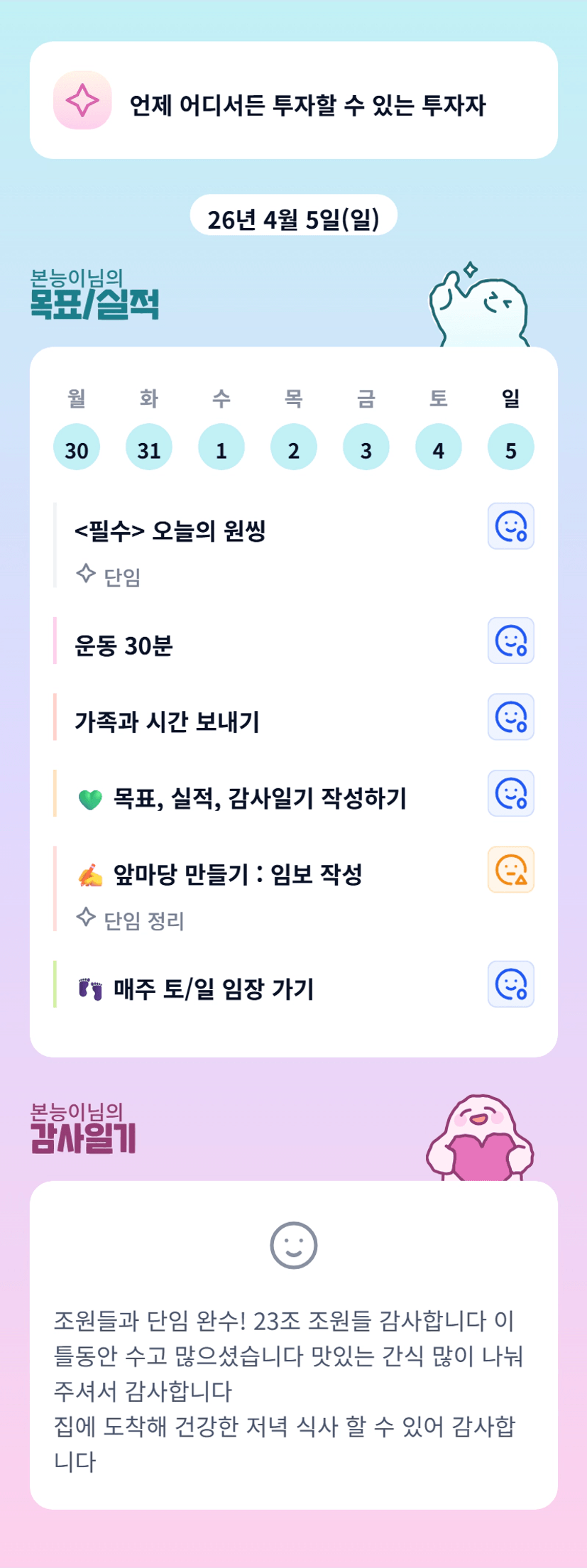
Task: Click the 언제 어디서든 투자할 수 있는 투자자 title
Action: pyautogui.click(x=307, y=106)
